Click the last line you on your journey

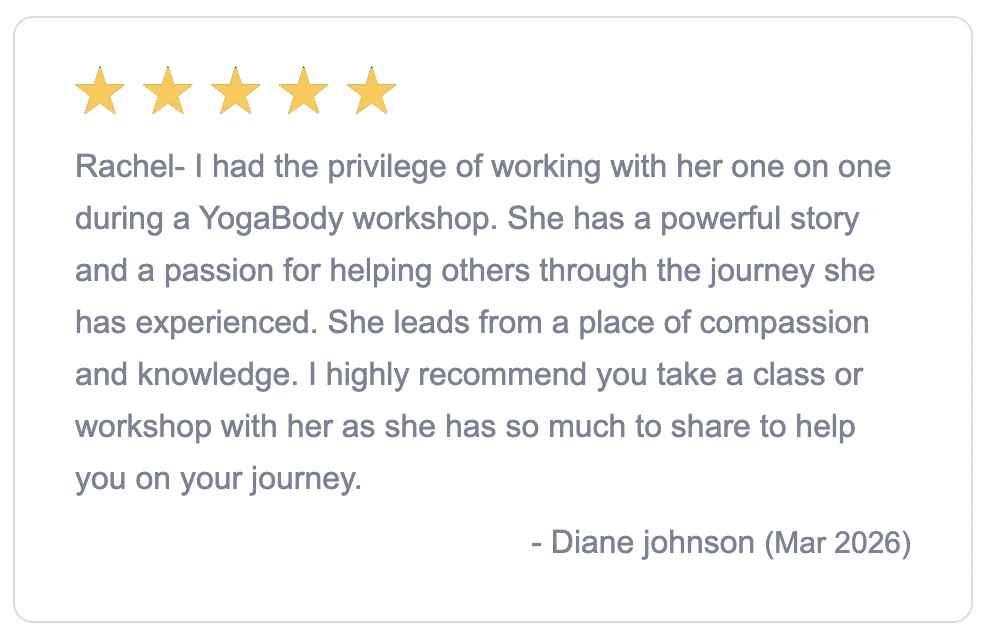pyautogui.click(x=218, y=480)
